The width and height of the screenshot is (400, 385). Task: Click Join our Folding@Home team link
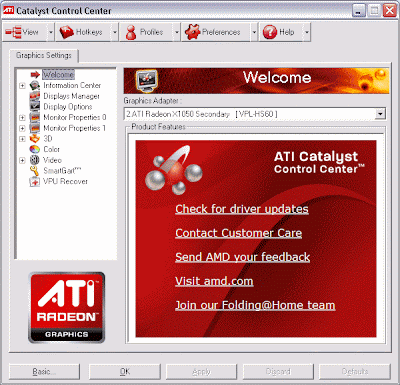click(255, 305)
